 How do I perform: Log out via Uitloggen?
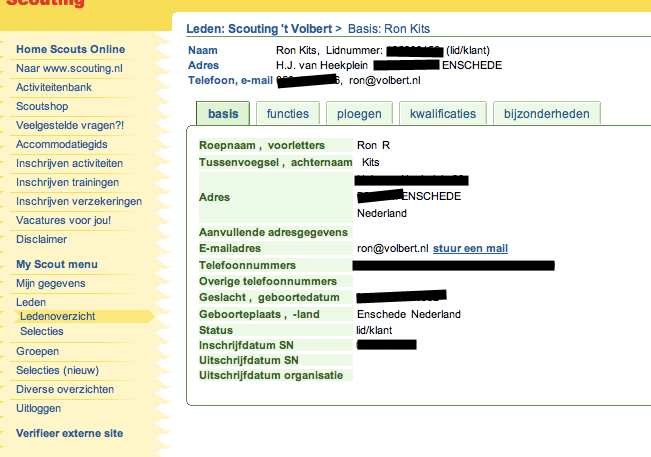click(x=38, y=408)
